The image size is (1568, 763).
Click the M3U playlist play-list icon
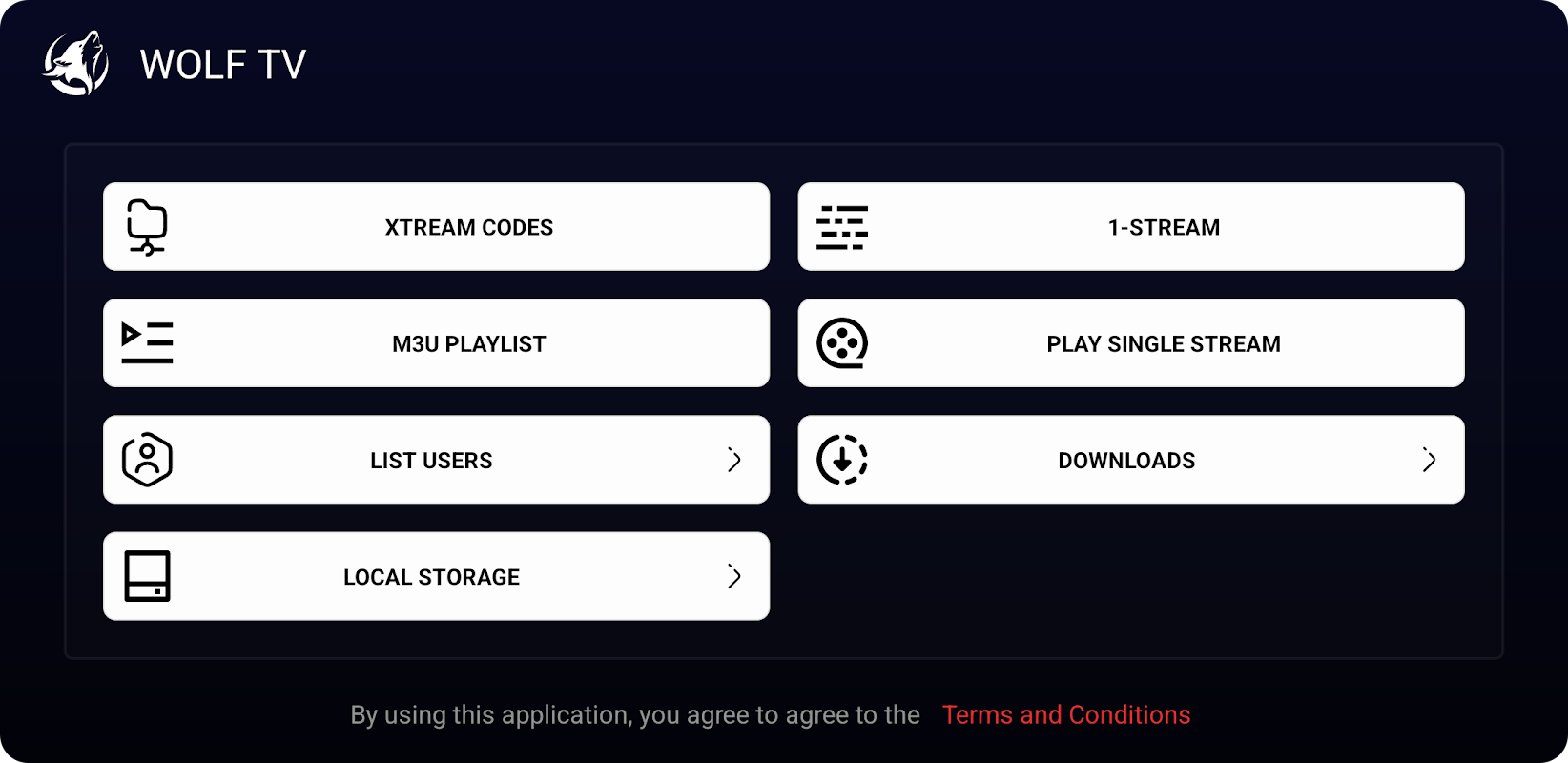pyautogui.click(x=147, y=343)
